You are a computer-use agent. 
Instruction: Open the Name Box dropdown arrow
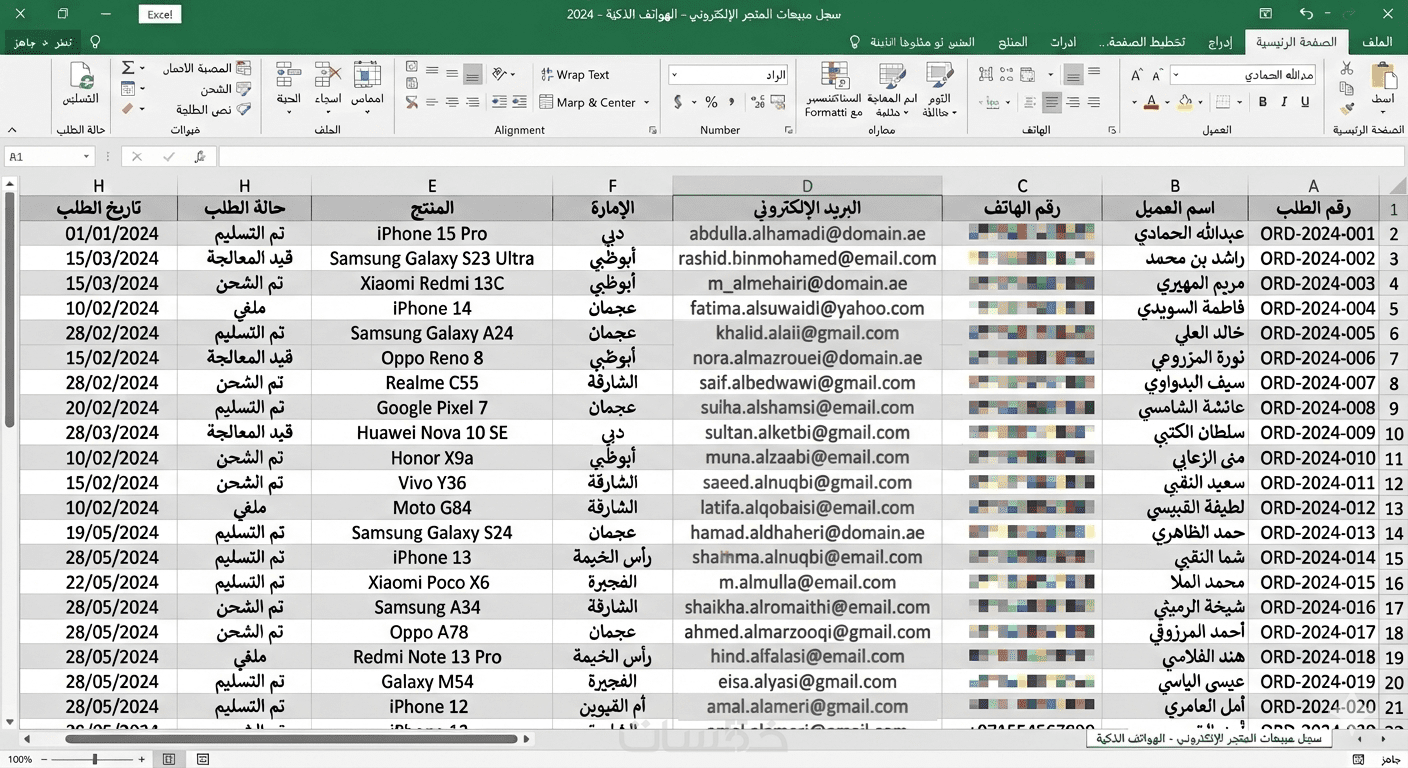tap(86, 157)
